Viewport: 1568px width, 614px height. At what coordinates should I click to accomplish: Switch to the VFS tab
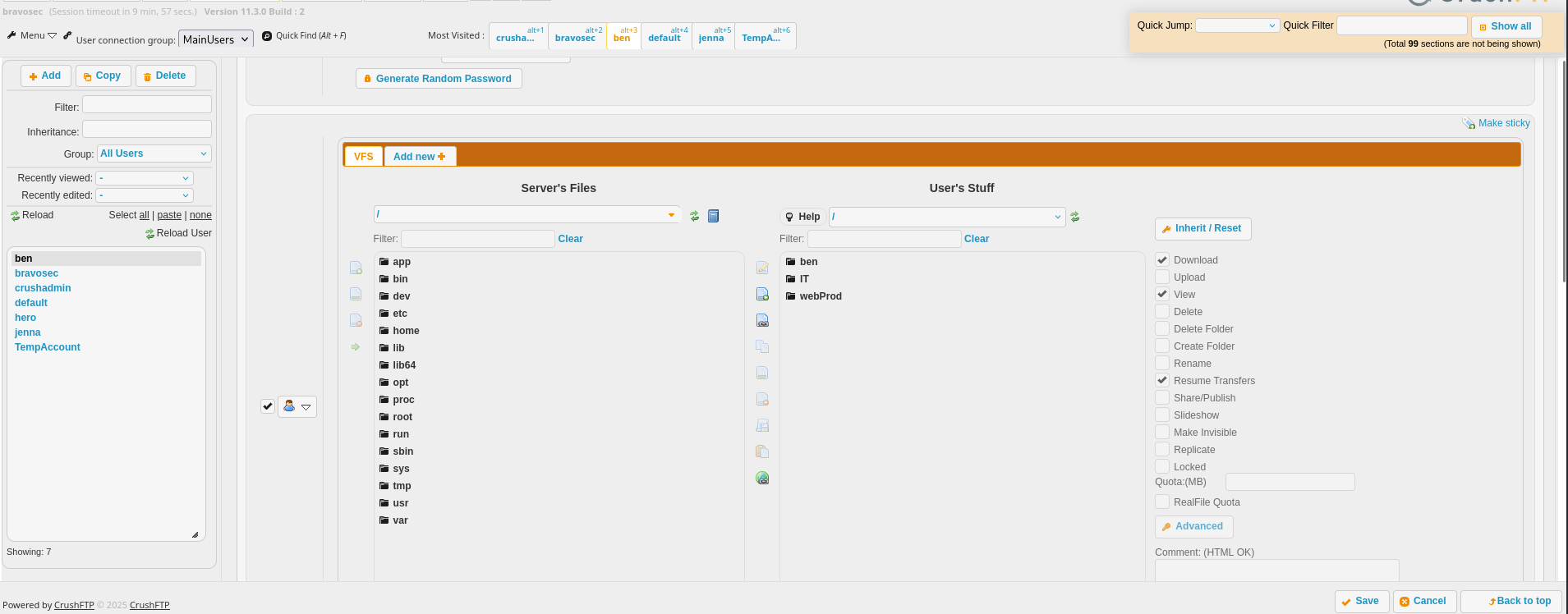(363, 157)
